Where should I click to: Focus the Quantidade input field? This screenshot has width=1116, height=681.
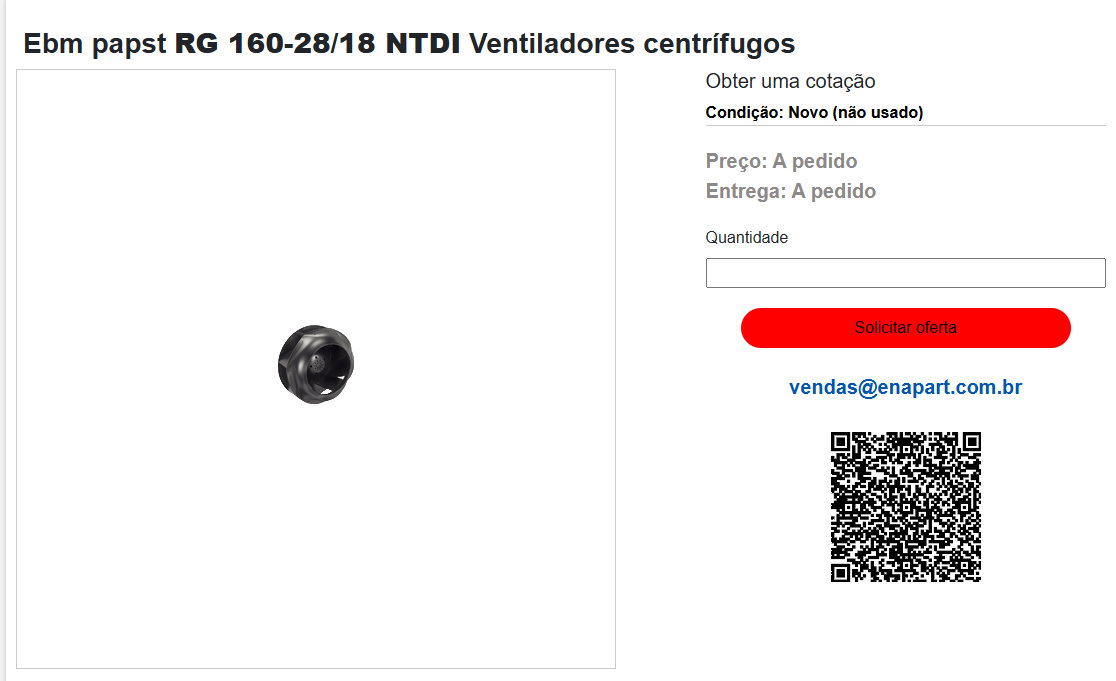pos(905,273)
